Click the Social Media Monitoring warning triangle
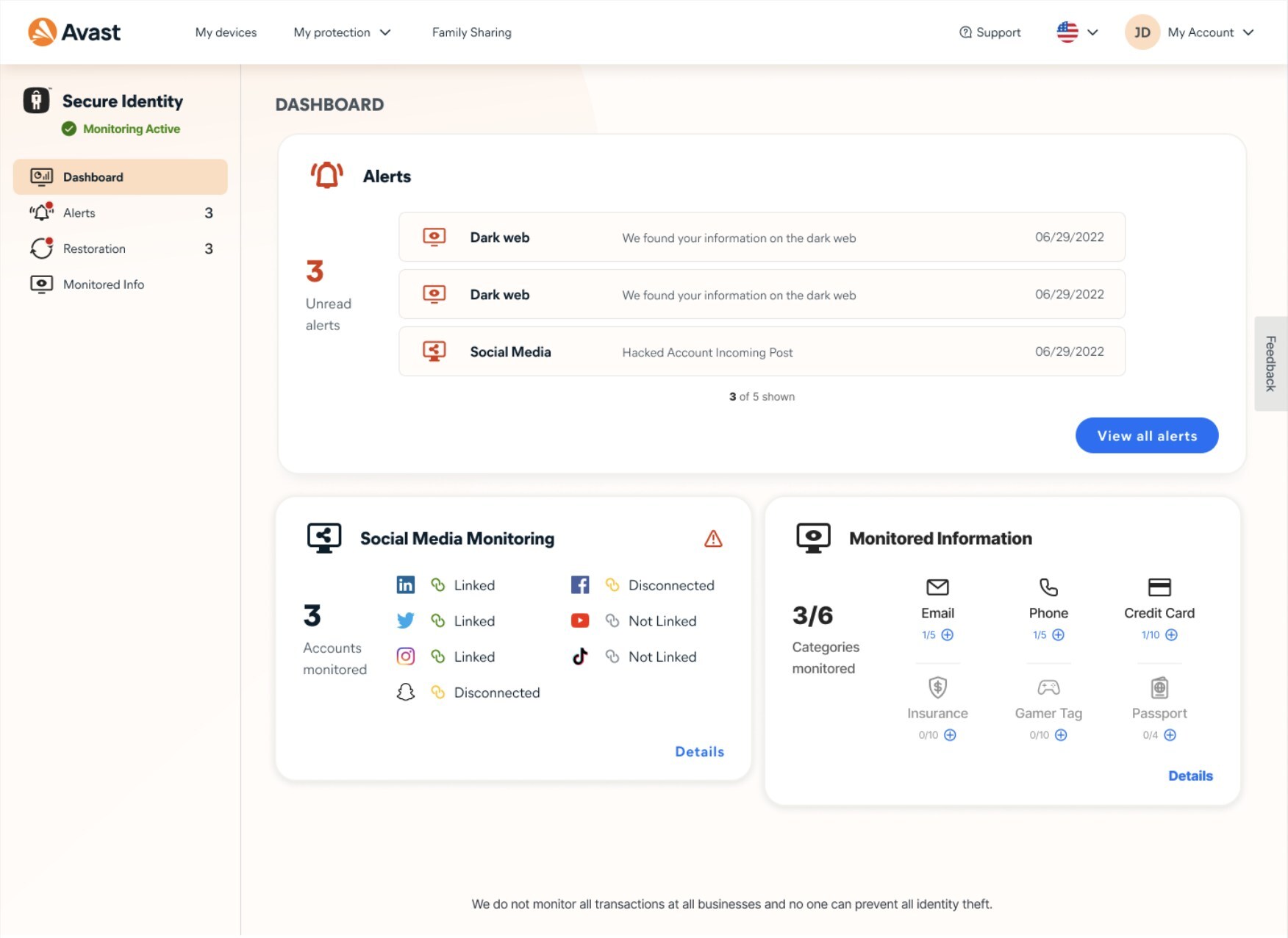Screen dimensions: 1288x938 pyautogui.click(x=712, y=539)
